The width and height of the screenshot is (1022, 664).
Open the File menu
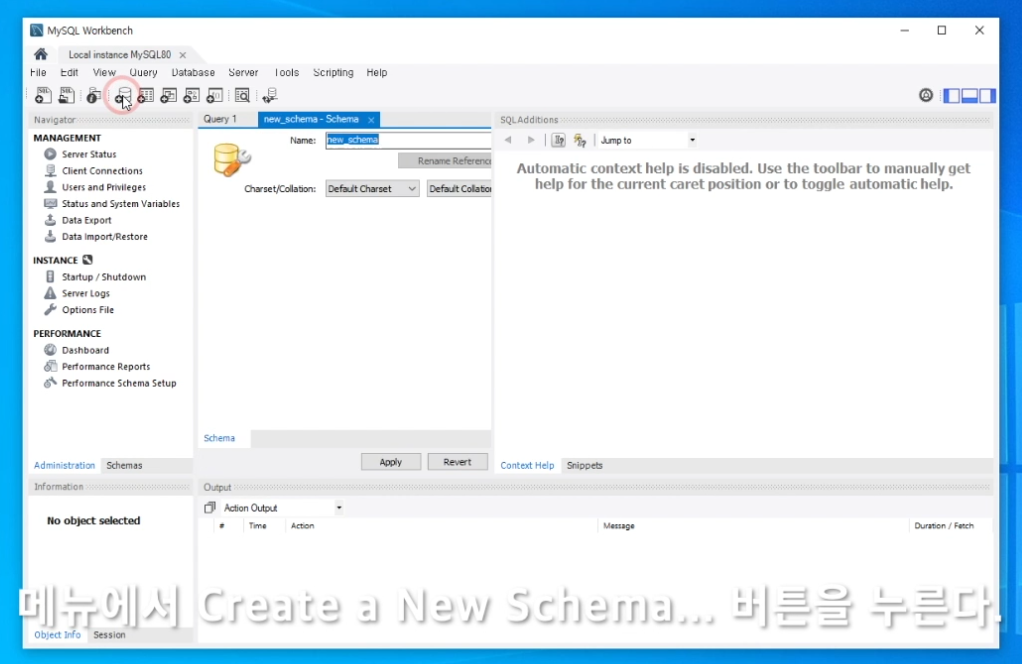click(38, 72)
